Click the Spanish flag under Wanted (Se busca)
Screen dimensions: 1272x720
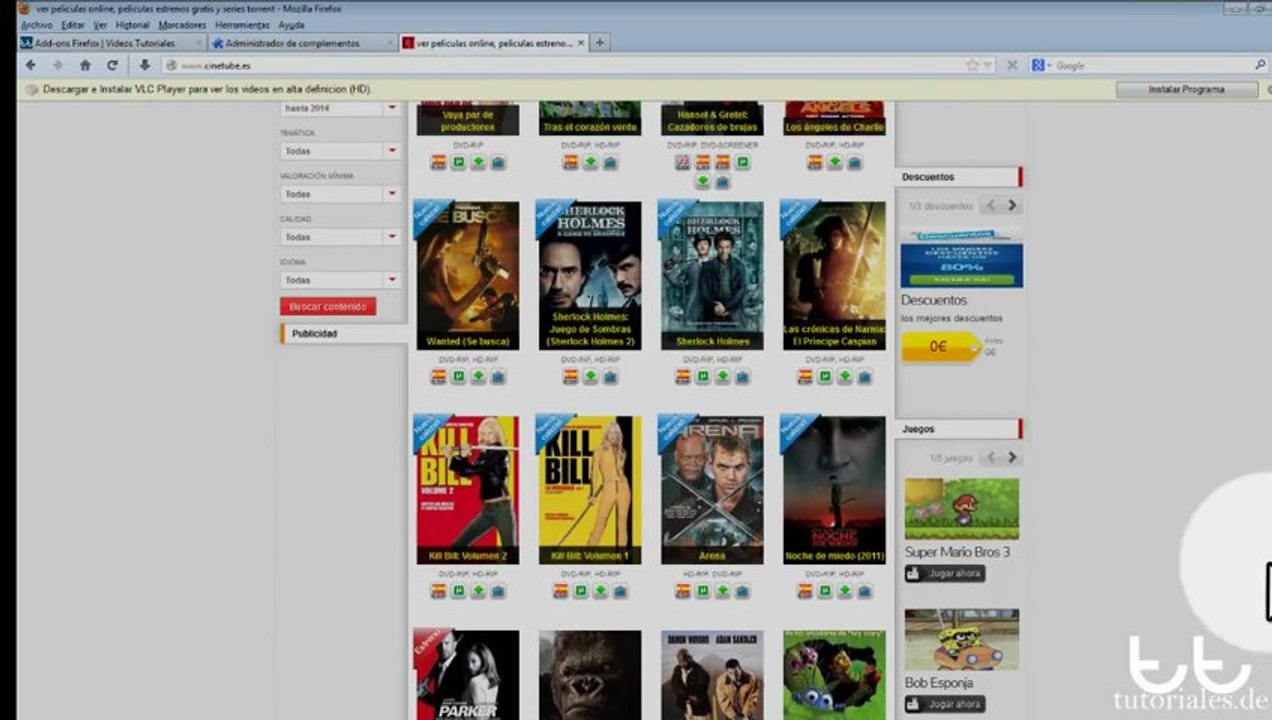[x=438, y=376]
